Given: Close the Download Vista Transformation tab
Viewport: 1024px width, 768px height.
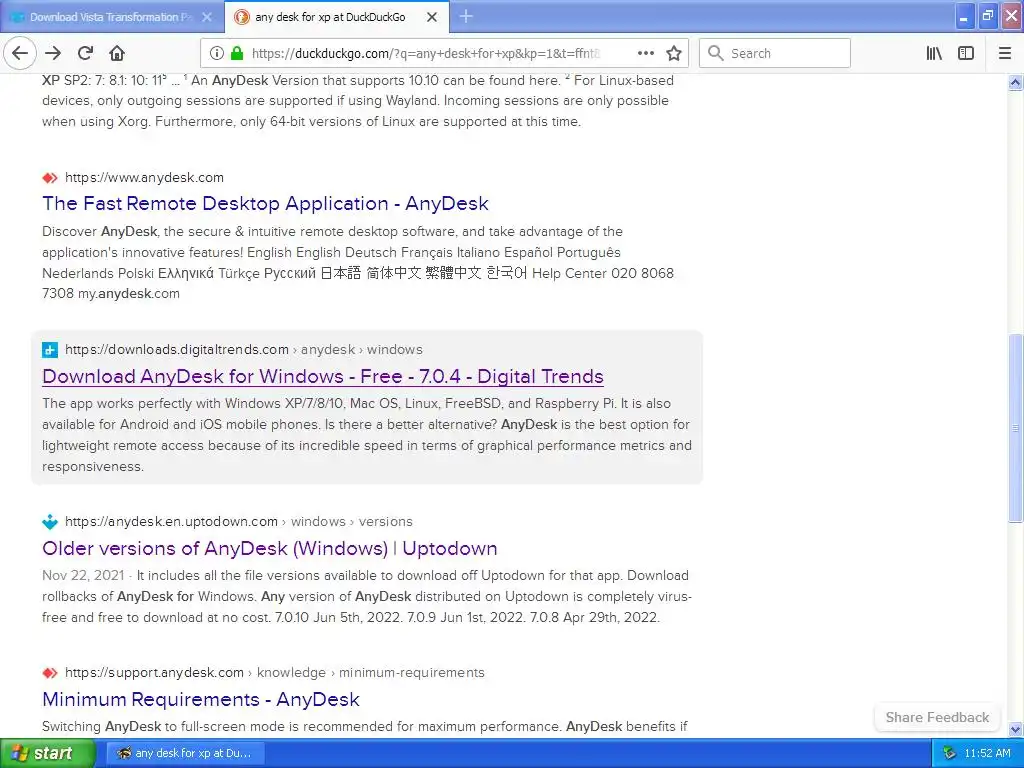Looking at the screenshot, I should [x=207, y=17].
